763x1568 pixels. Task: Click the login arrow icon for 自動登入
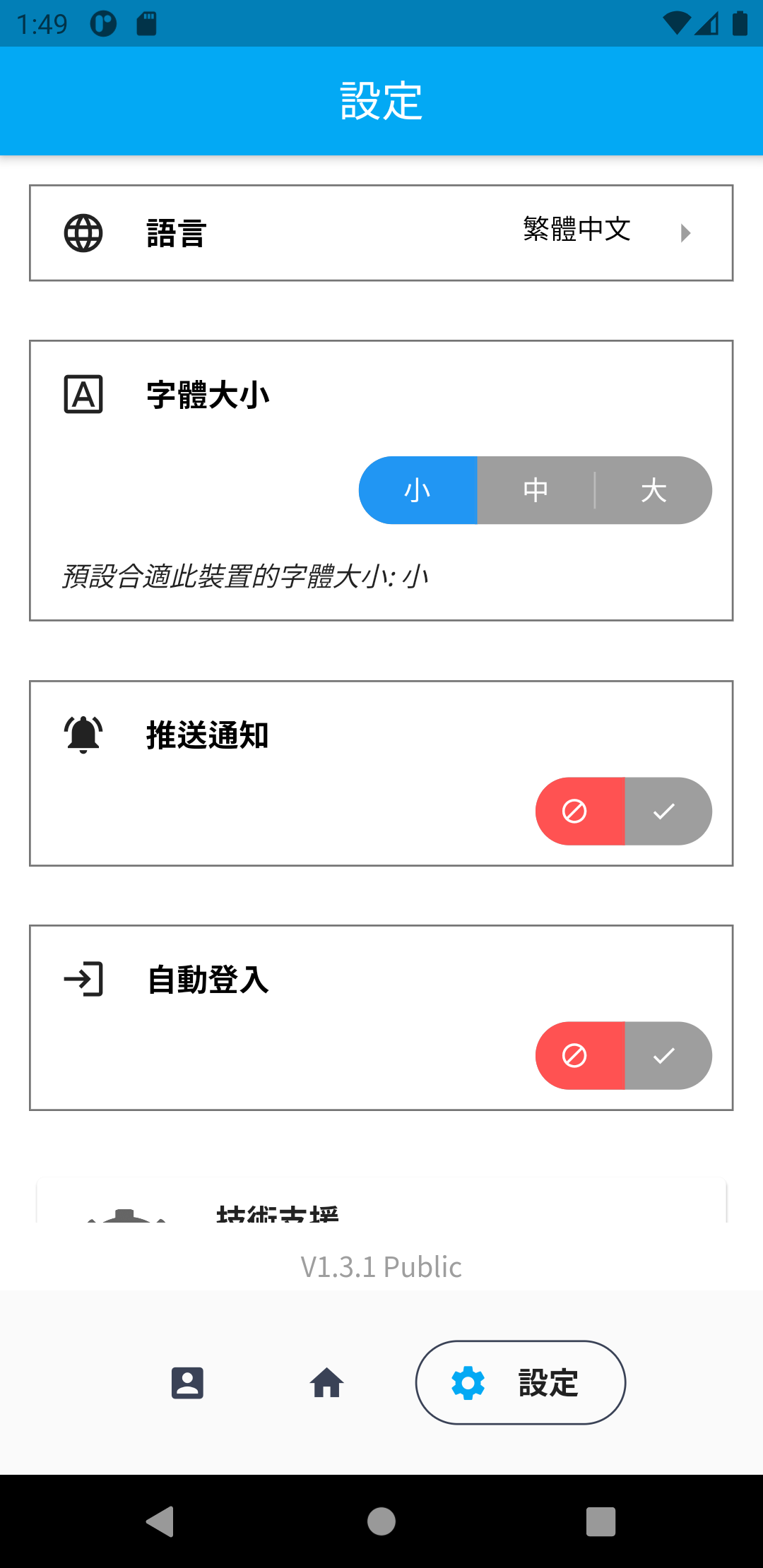click(83, 979)
